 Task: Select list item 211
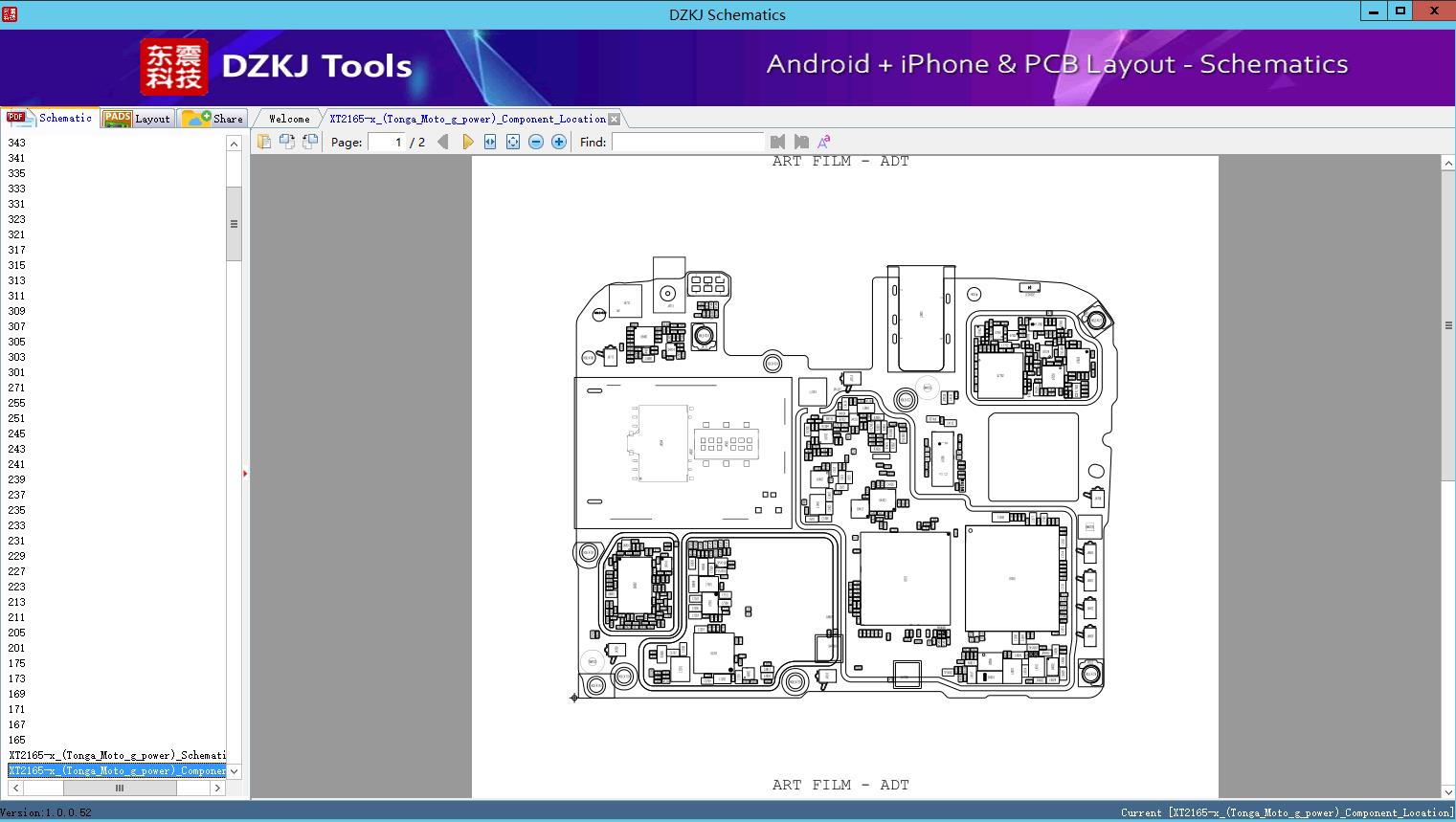click(x=16, y=617)
